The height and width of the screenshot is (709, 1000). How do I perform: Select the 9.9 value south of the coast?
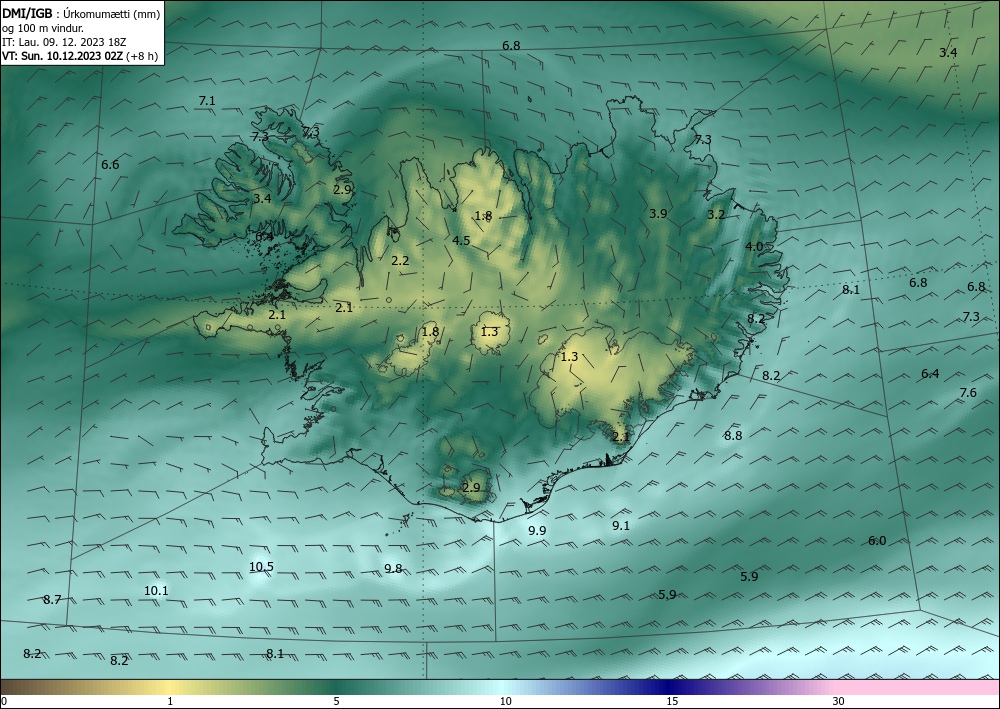538,530
